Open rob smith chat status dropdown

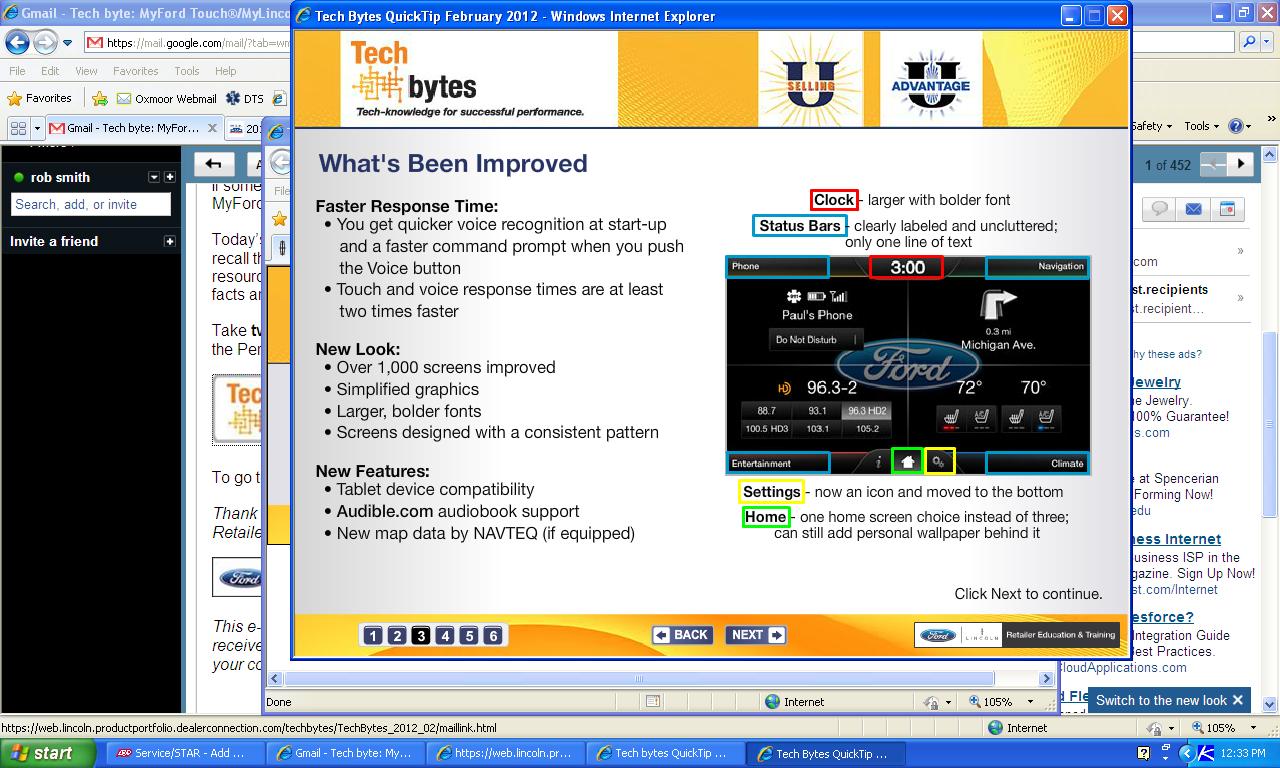(x=154, y=177)
